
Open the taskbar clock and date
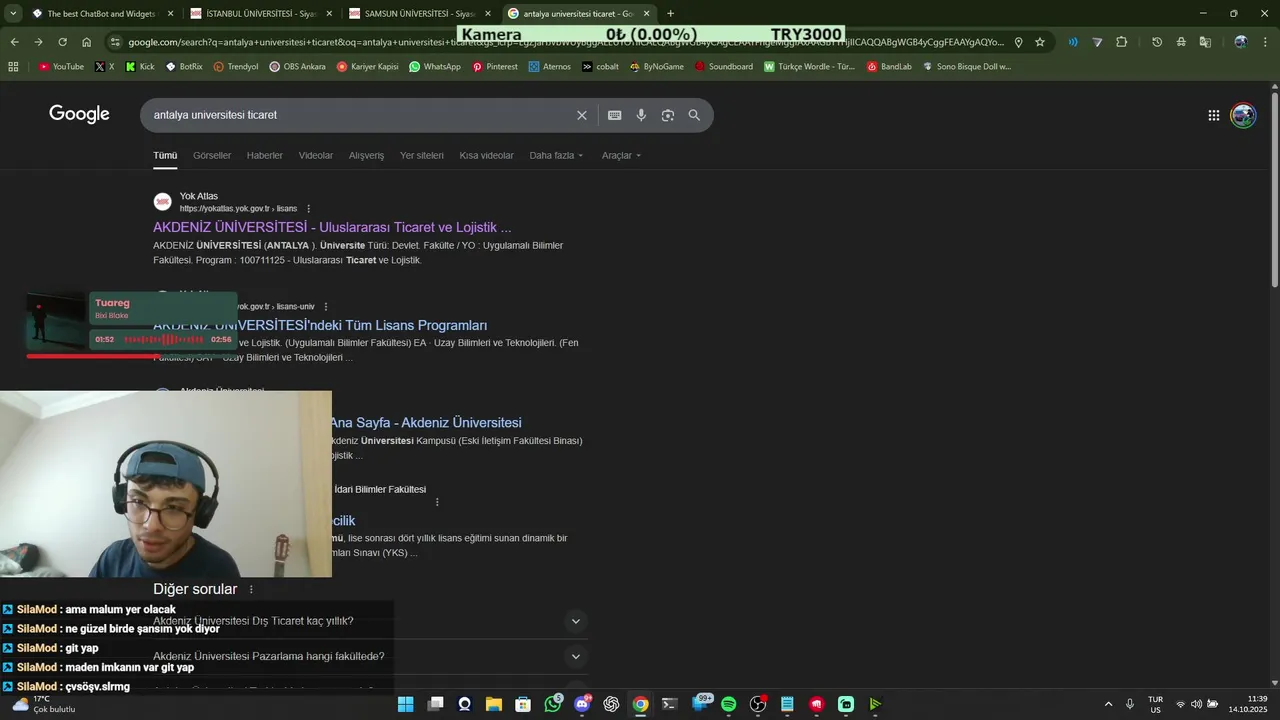(x=1248, y=704)
